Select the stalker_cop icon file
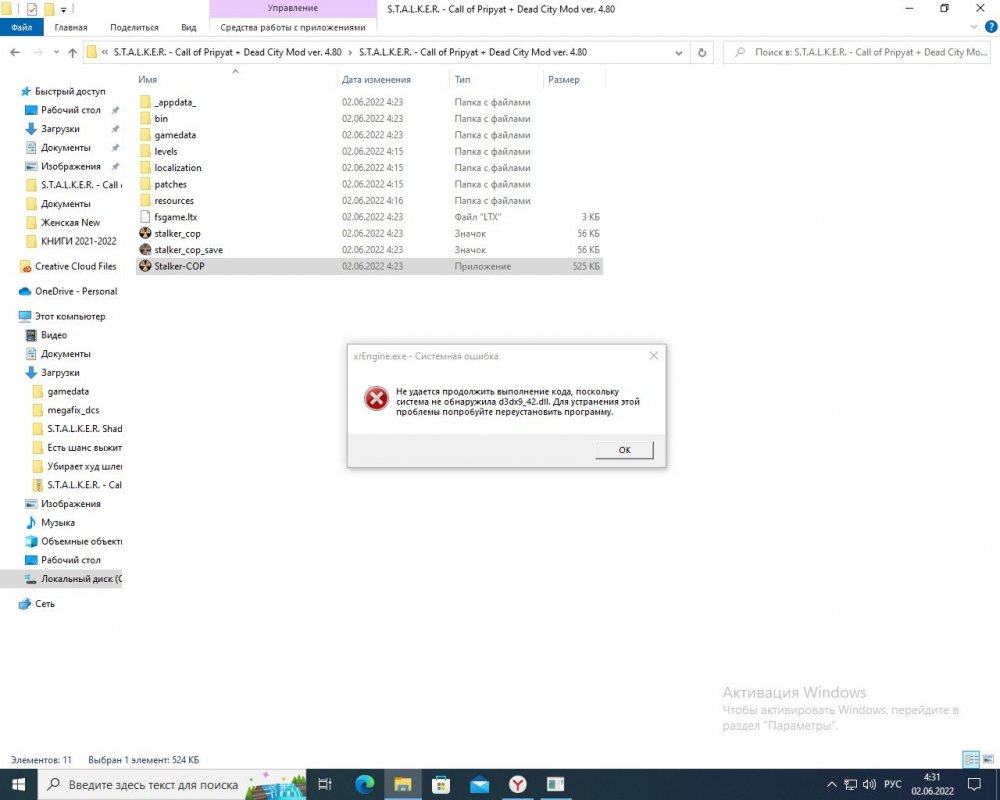The height and width of the screenshot is (800, 1000). pos(177,233)
